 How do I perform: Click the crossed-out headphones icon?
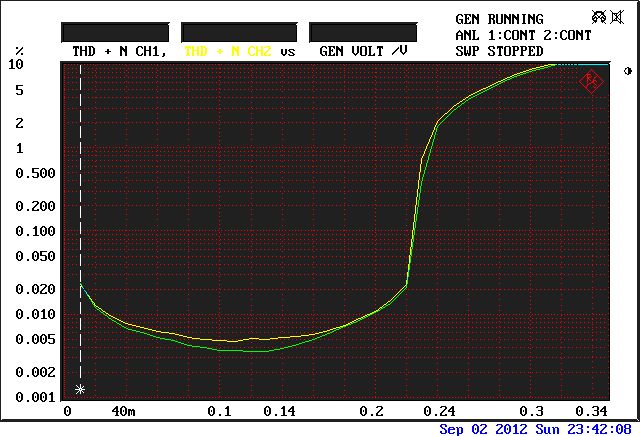[599, 17]
